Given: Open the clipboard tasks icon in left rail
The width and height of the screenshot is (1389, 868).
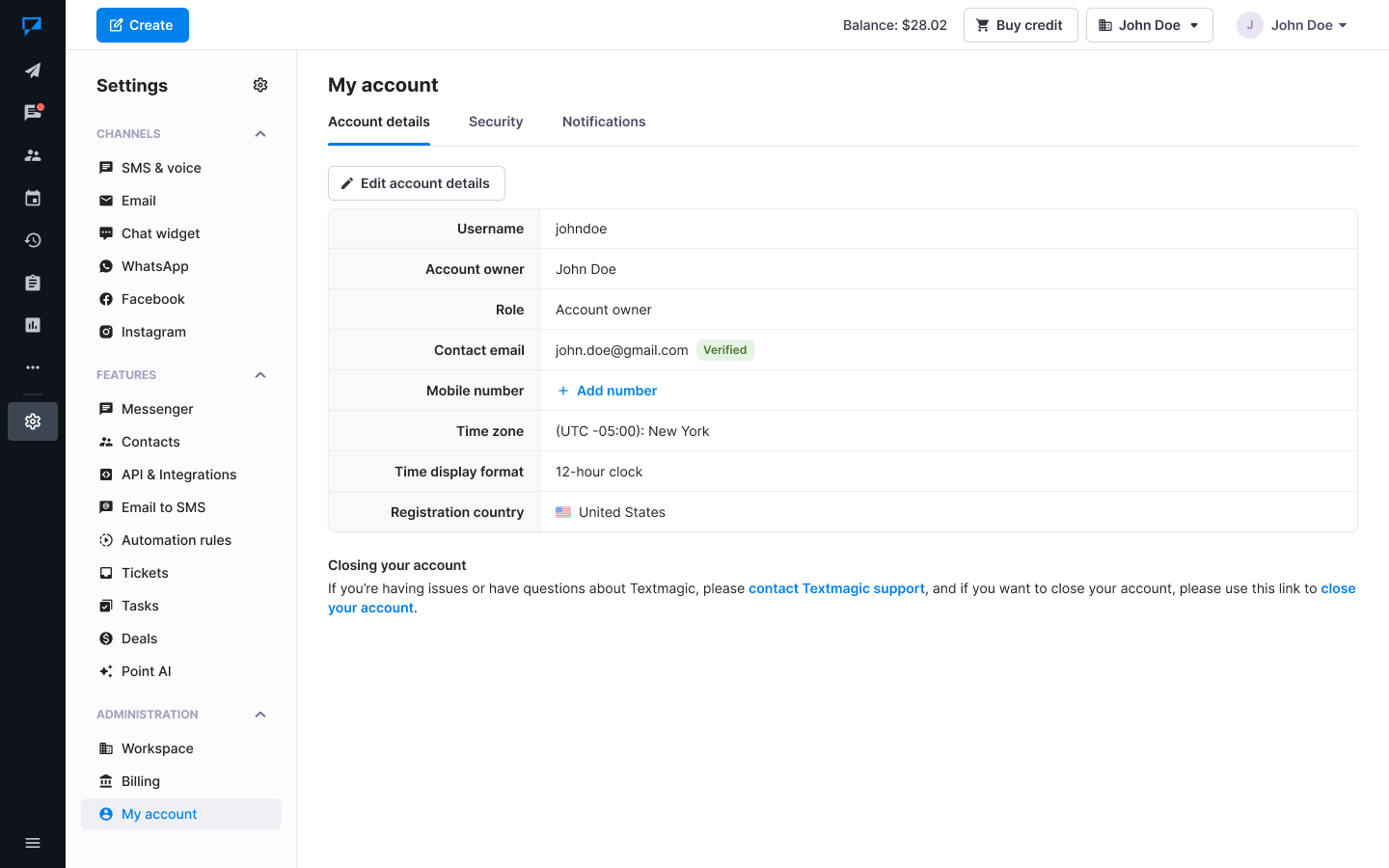Looking at the screenshot, I should point(33,283).
